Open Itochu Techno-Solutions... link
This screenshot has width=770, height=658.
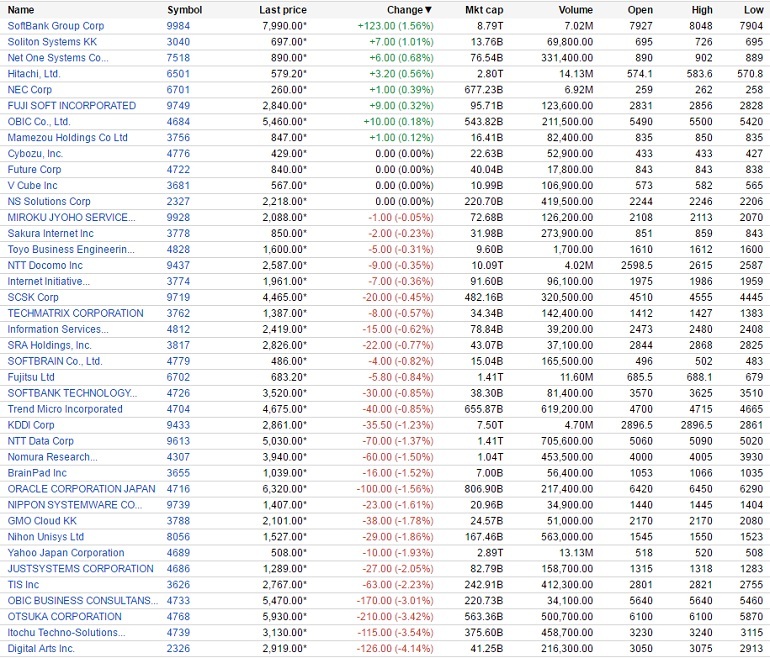66,632
